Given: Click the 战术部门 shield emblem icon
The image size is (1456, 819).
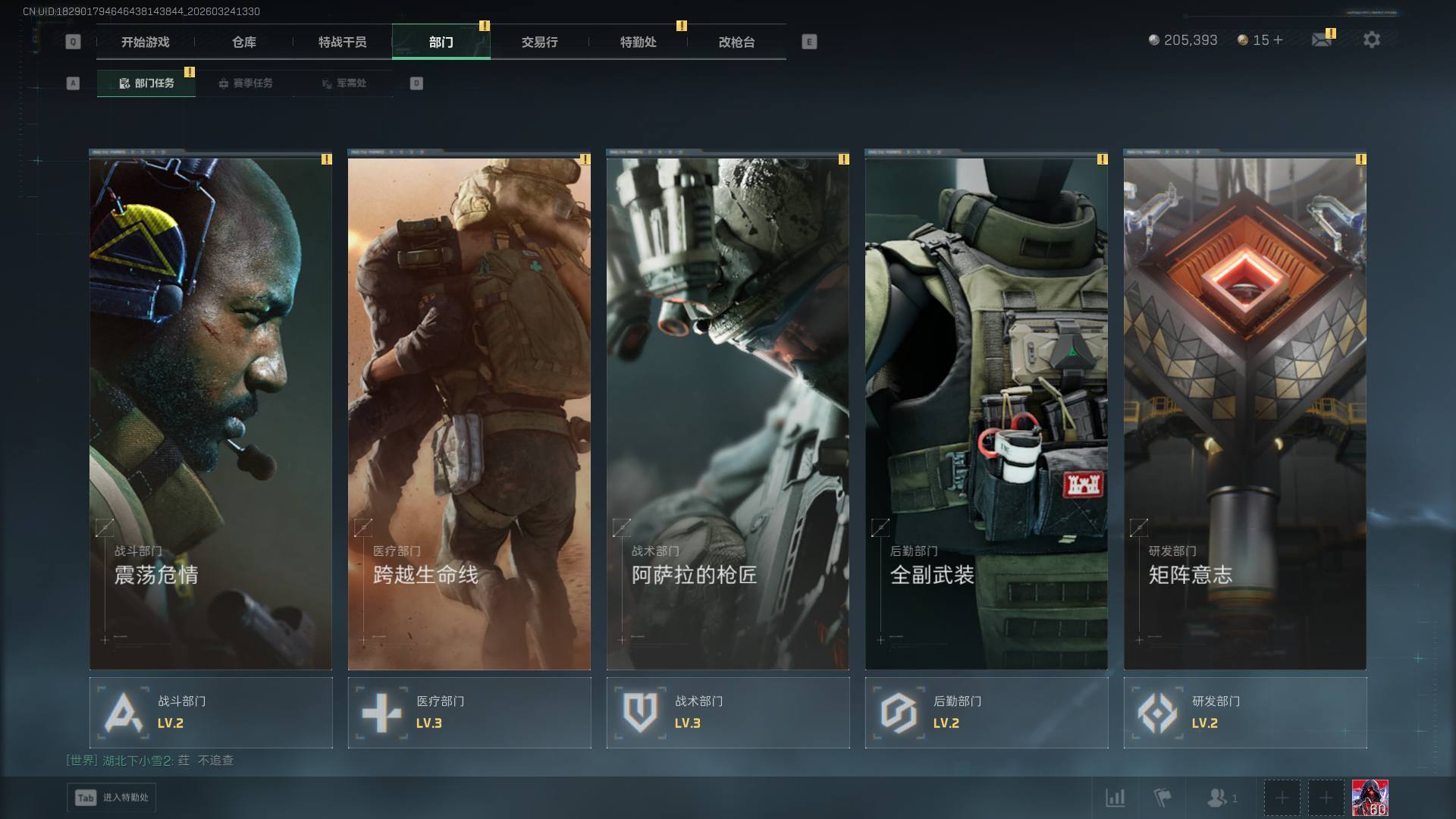Looking at the screenshot, I should 640,713.
